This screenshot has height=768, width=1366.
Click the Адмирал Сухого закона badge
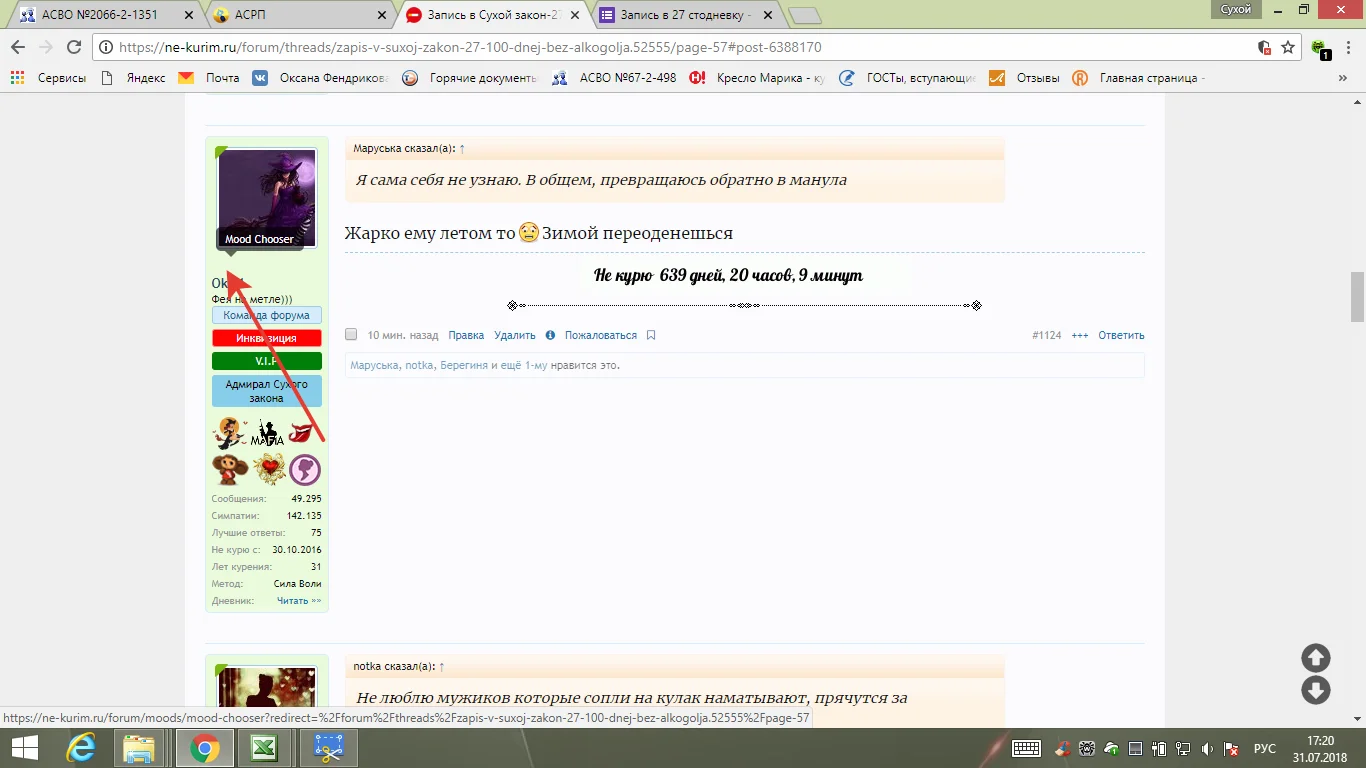click(x=267, y=391)
